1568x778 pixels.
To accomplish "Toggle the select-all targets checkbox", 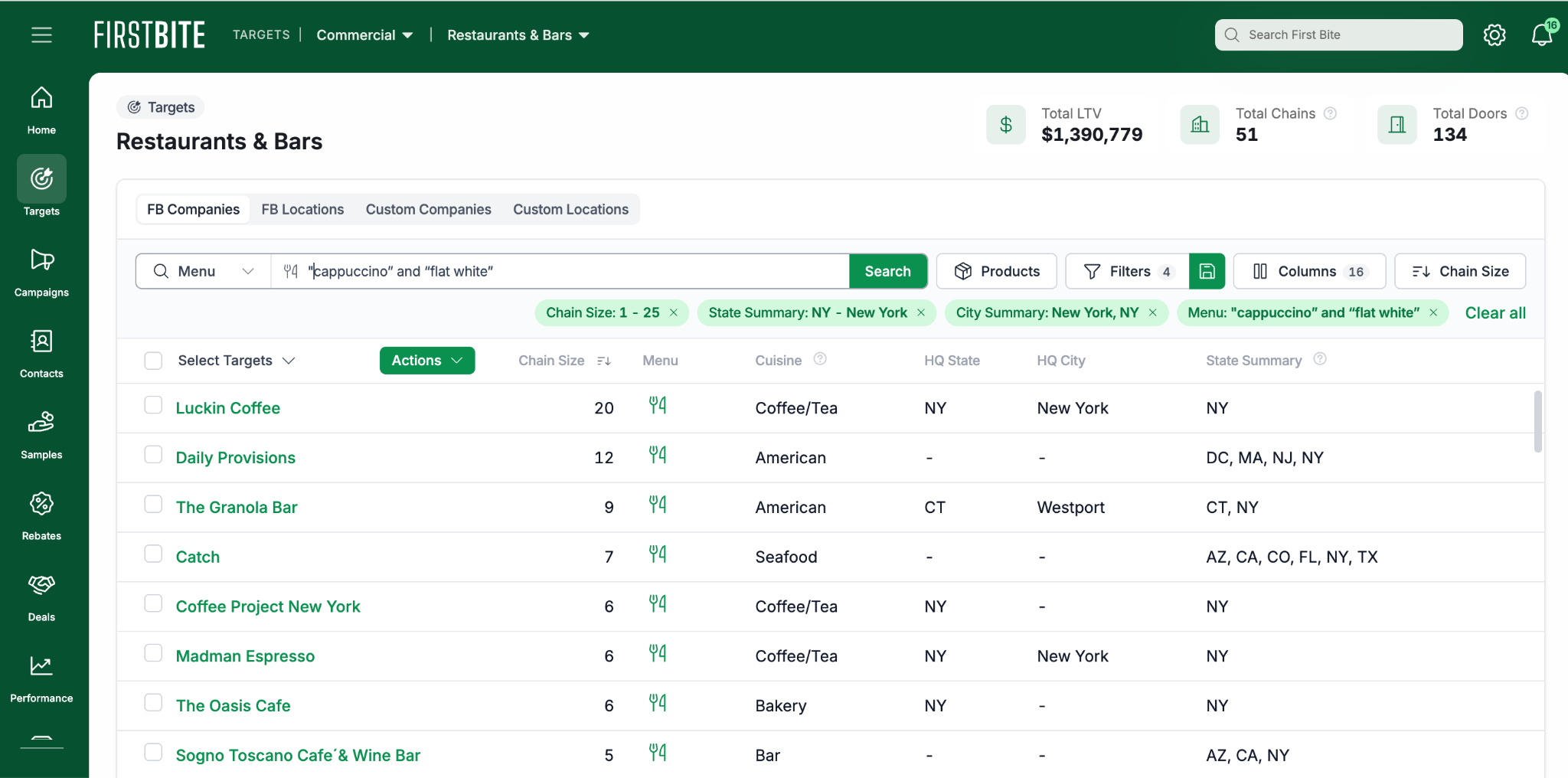I will (x=153, y=361).
